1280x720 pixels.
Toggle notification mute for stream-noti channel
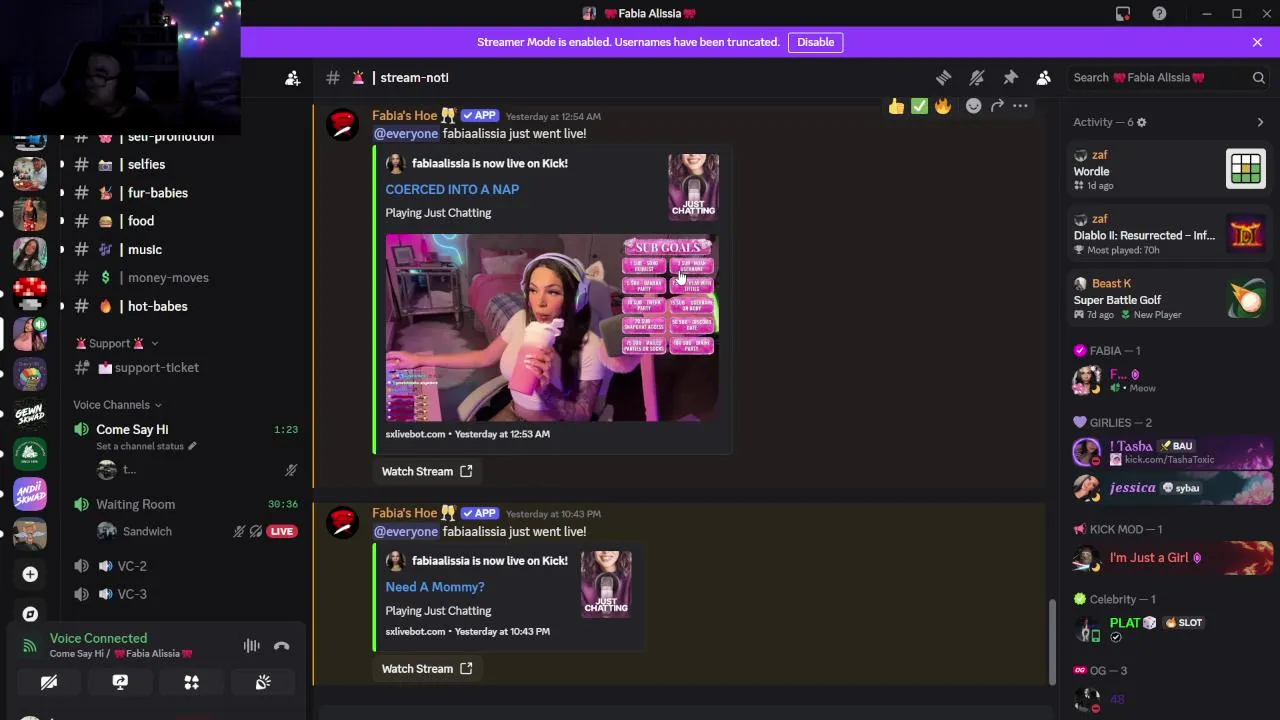(x=977, y=78)
